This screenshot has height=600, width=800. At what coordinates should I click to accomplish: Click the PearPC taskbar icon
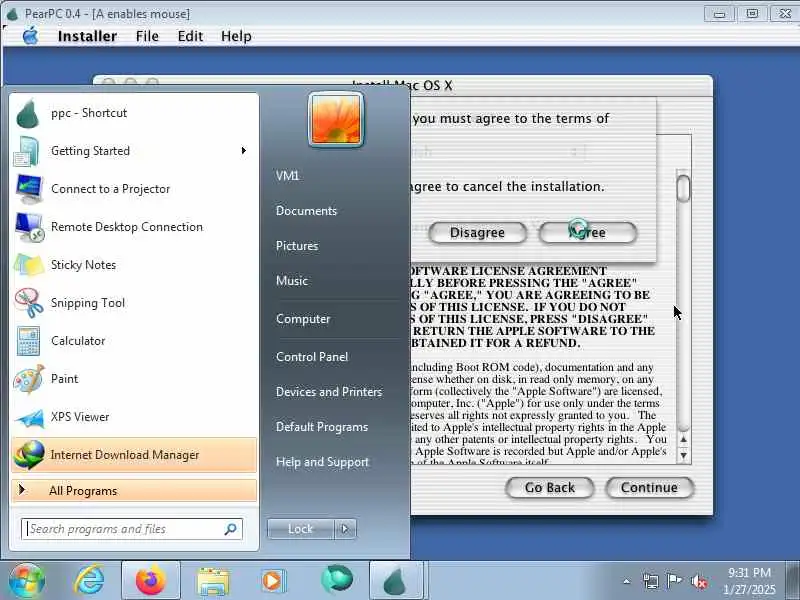click(396, 580)
